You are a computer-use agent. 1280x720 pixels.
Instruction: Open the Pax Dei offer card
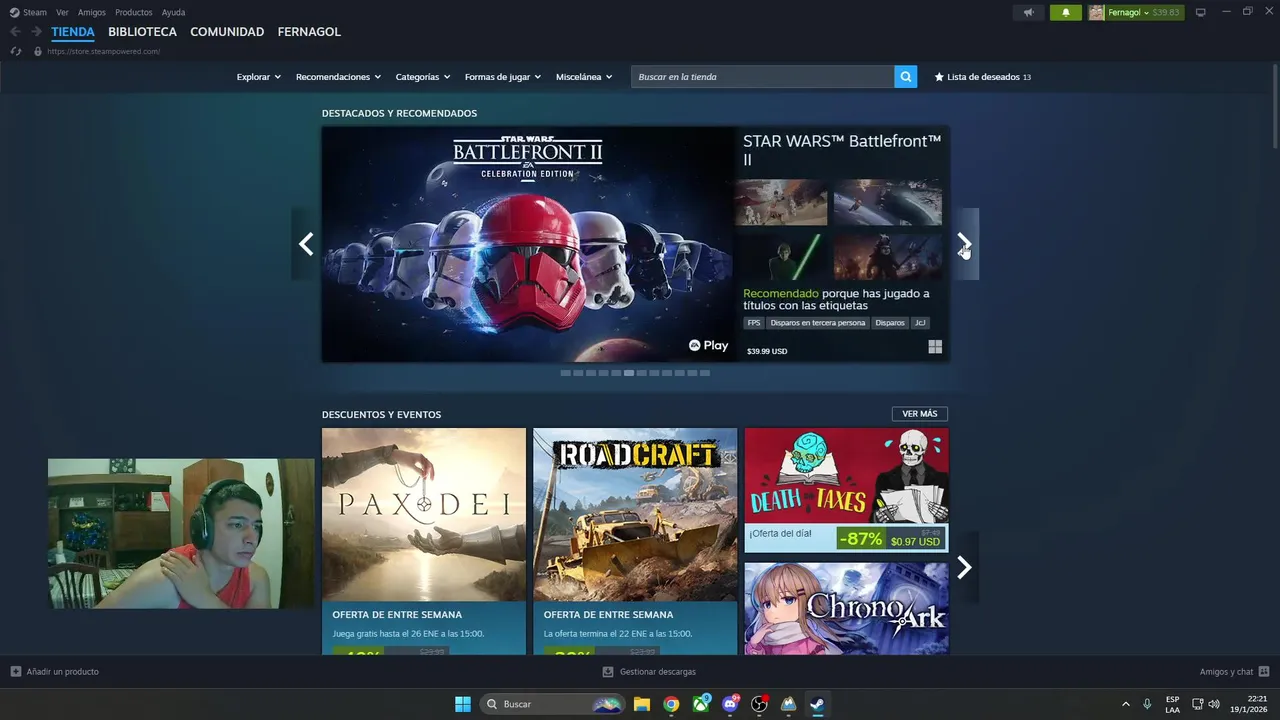pos(424,541)
